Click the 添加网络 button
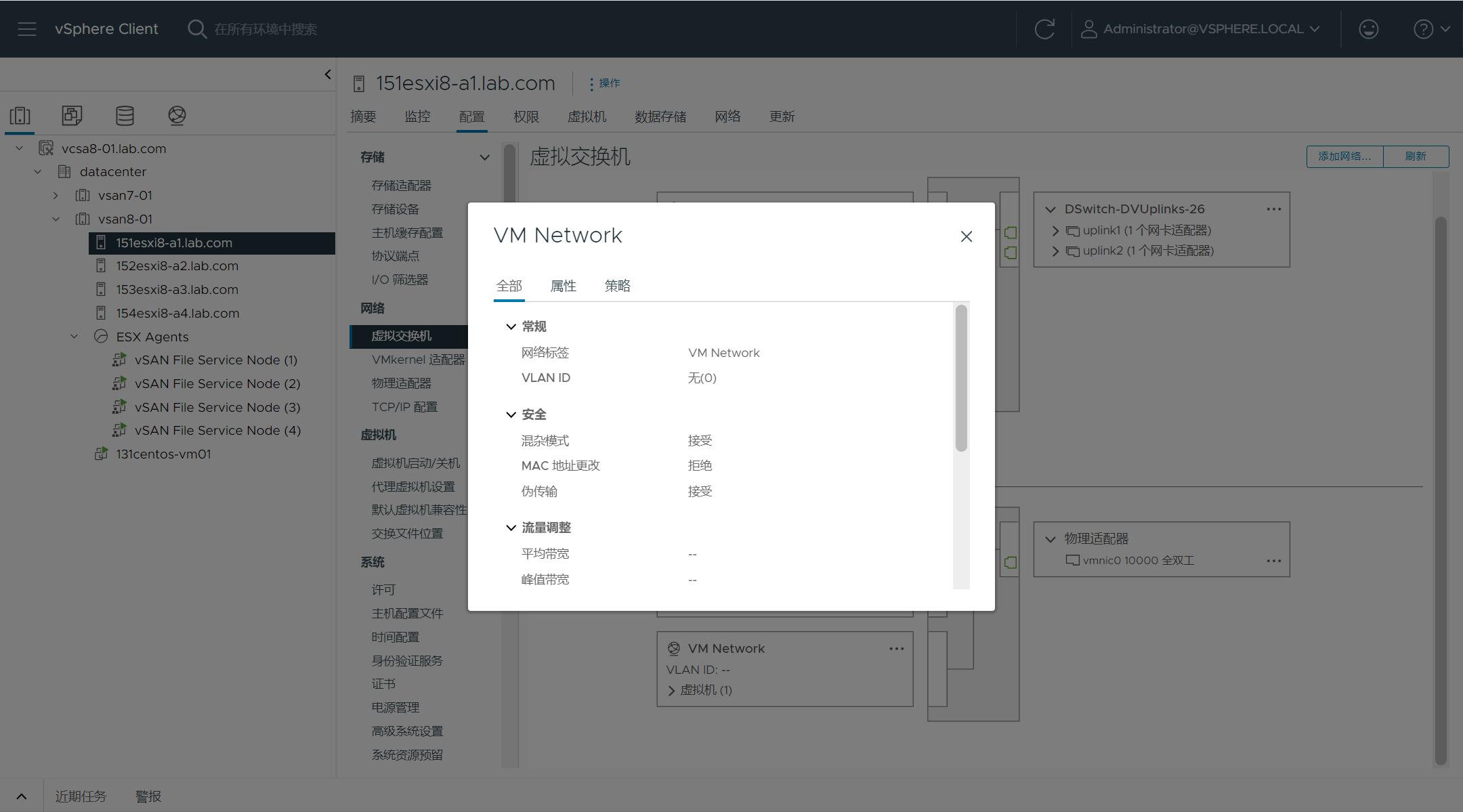 click(x=1344, y=156)
